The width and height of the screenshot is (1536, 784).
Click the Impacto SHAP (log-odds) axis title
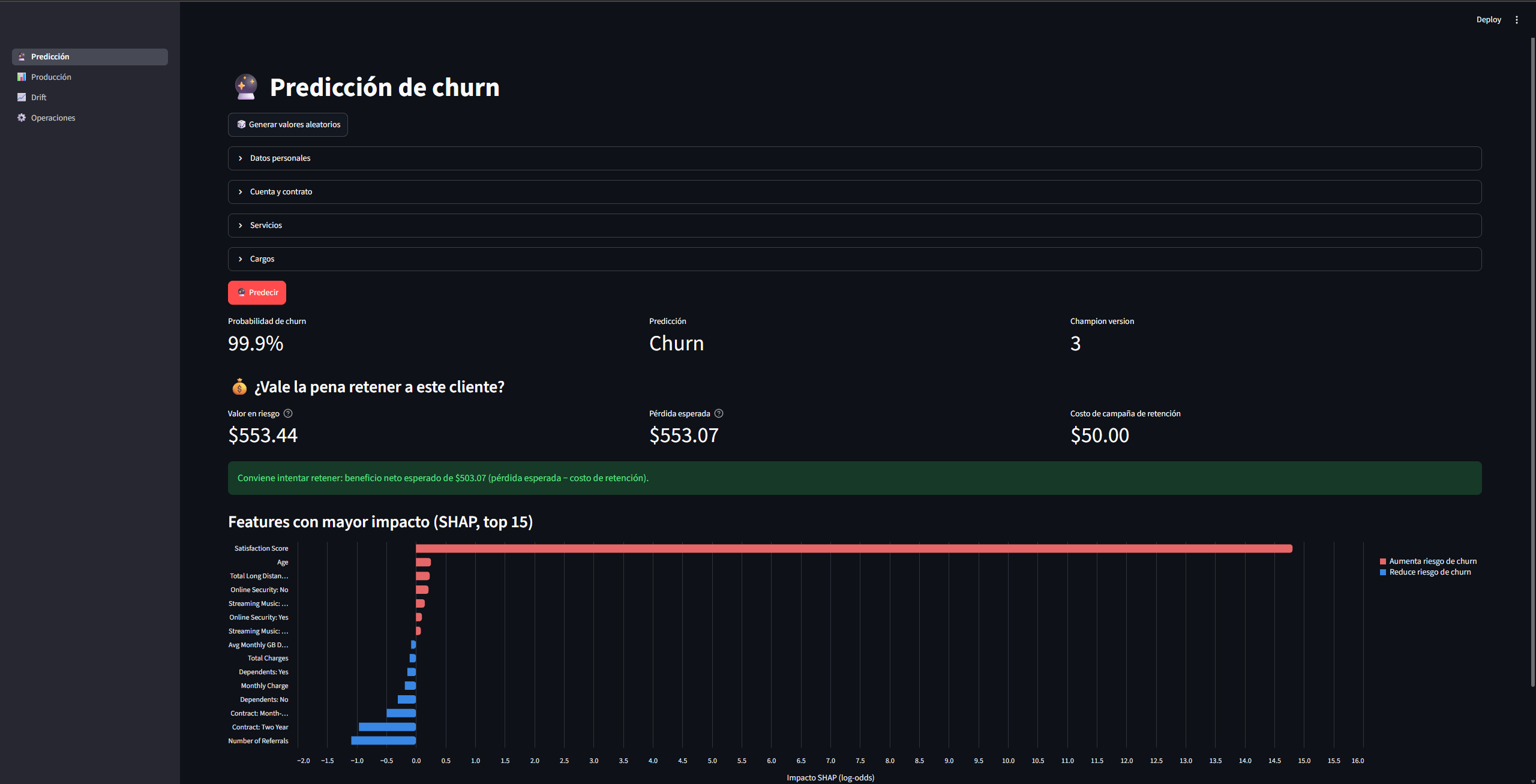click(x=830, y=777)
